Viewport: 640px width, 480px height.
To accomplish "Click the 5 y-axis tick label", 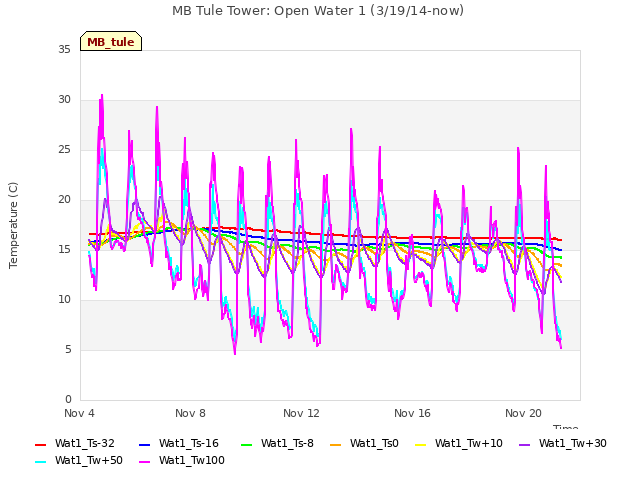I will click(68, 350).
